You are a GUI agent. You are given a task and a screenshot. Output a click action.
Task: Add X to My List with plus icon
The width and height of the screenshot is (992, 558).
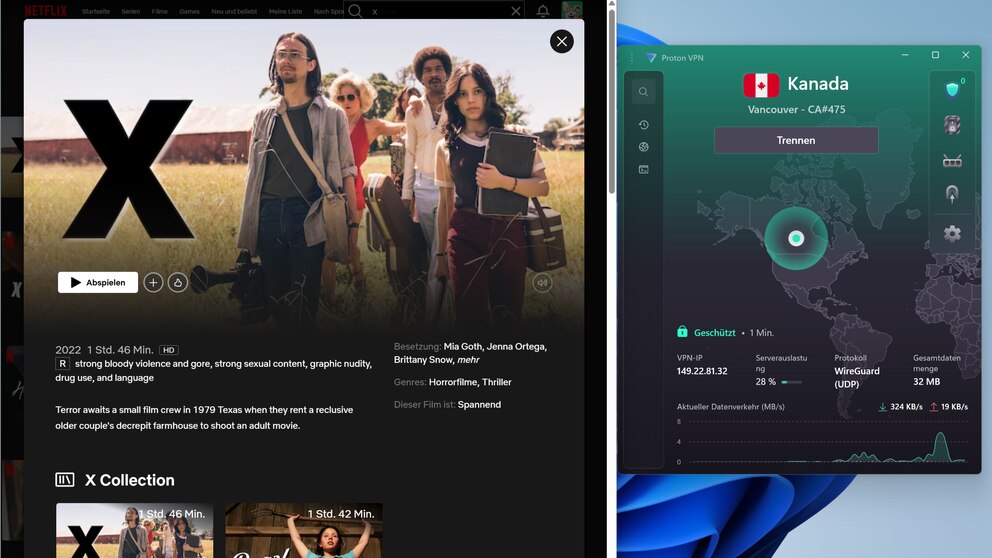153,283
